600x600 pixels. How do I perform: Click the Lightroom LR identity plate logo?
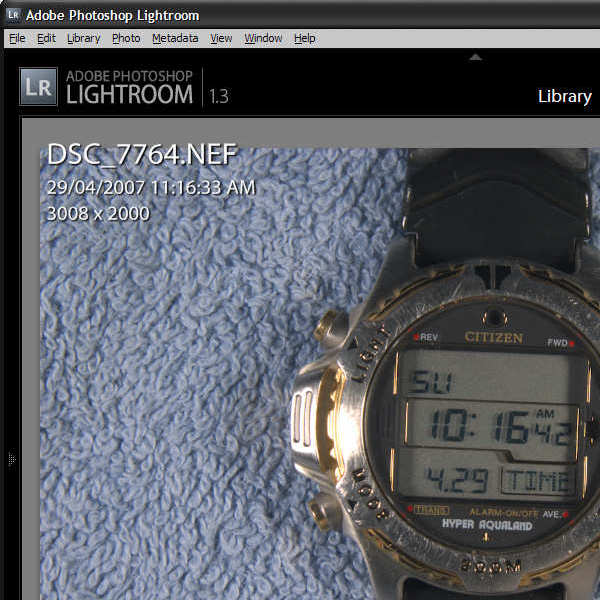click(38, 86)
